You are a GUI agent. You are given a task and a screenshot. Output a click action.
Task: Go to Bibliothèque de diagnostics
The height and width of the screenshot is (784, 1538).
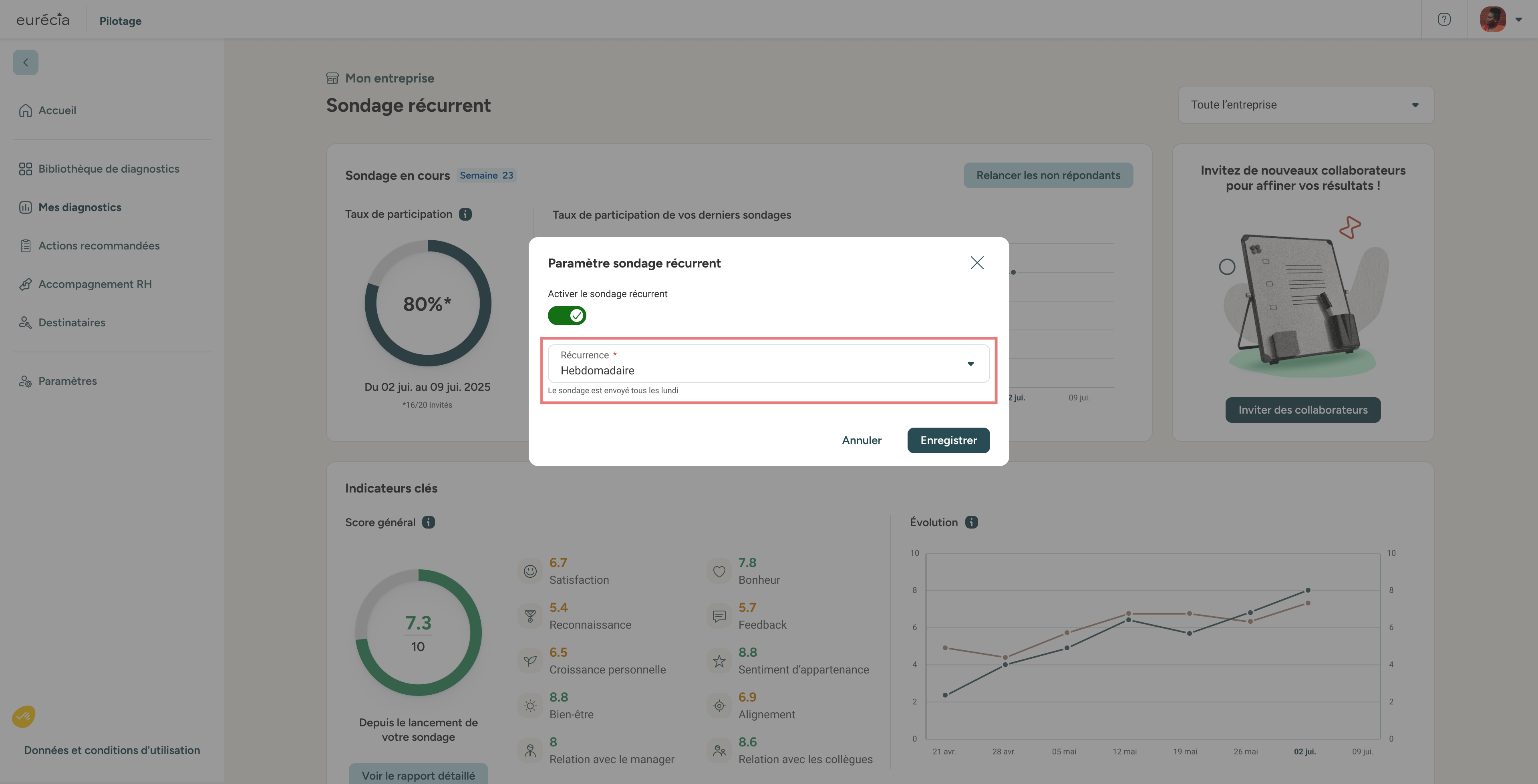tap(108, 169)
